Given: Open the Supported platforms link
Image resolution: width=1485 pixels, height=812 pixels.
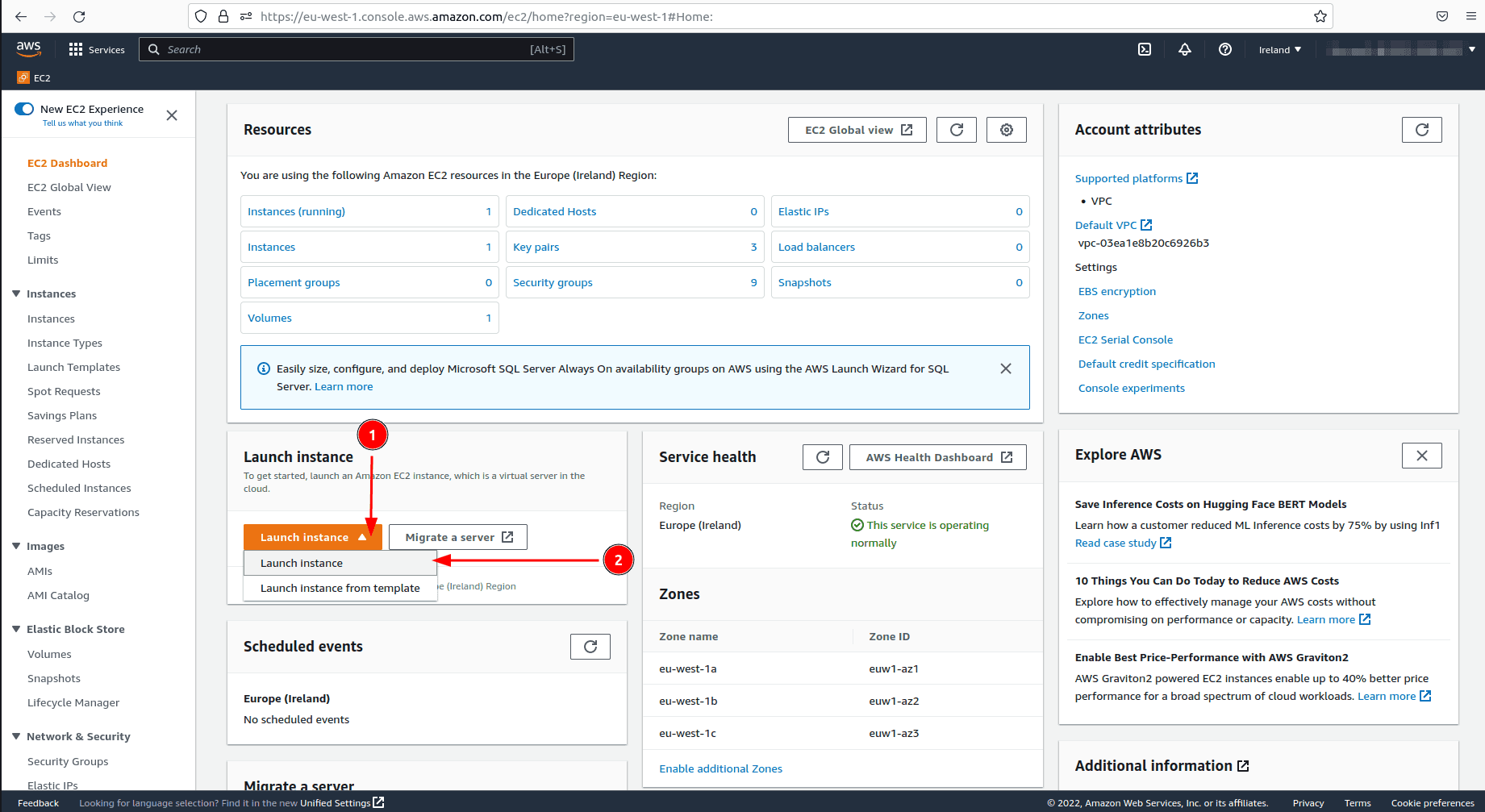Looking at the screenshot, I should coord(1136,178).
